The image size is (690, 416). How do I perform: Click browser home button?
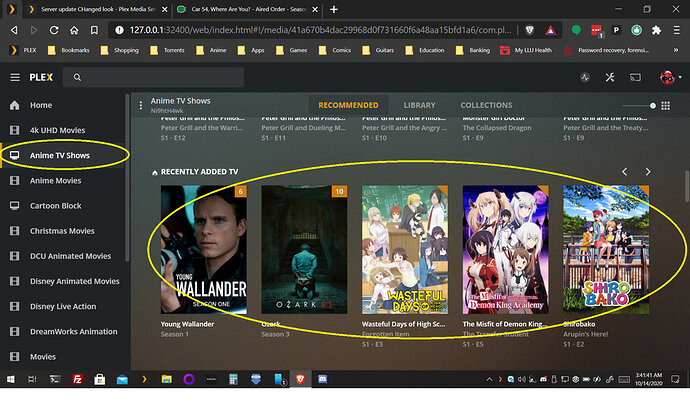pos(74,30)
